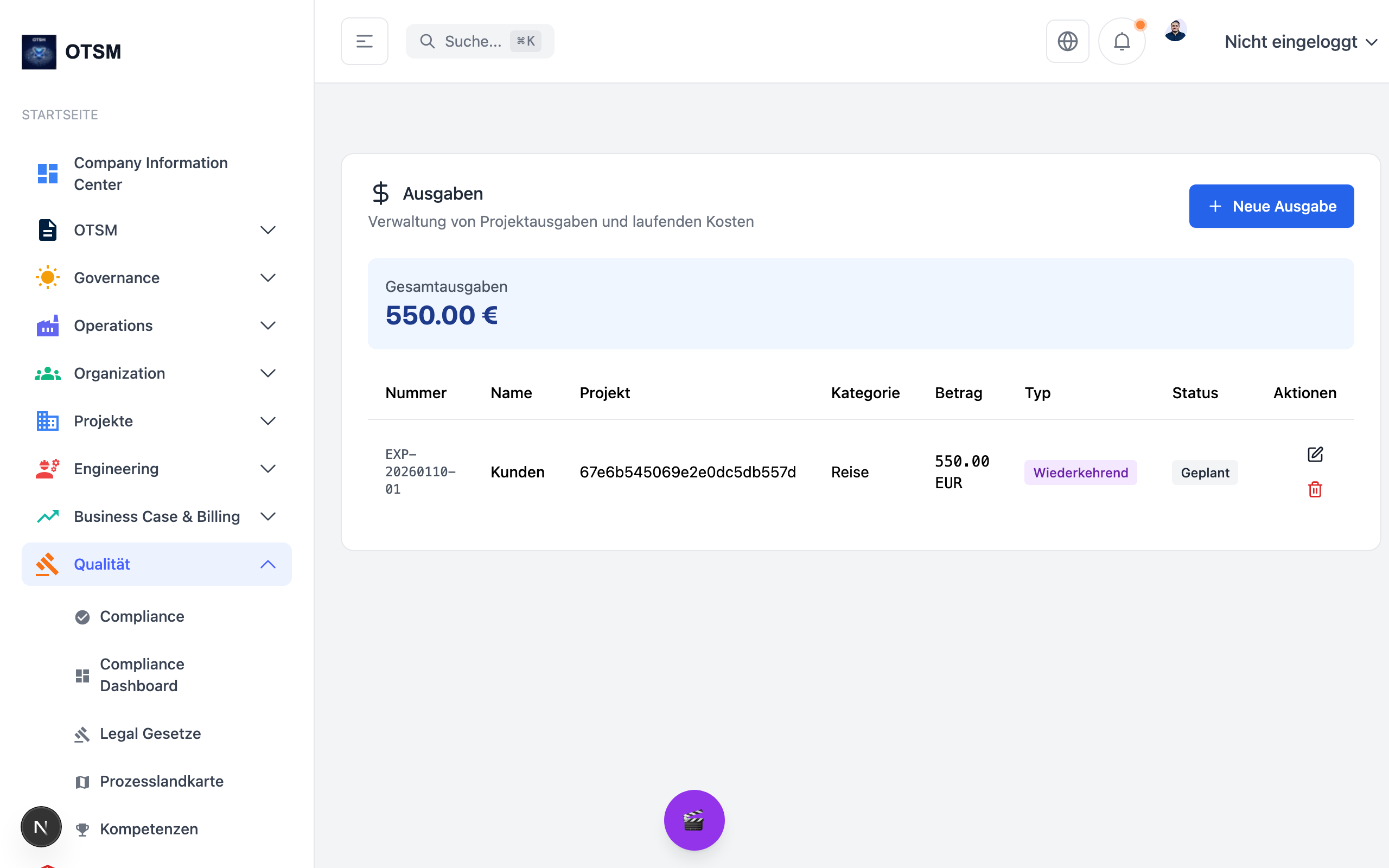Click the OTSM logo image
The image size is (1389, 868).
pyautogui.click(x=39, y=52)
